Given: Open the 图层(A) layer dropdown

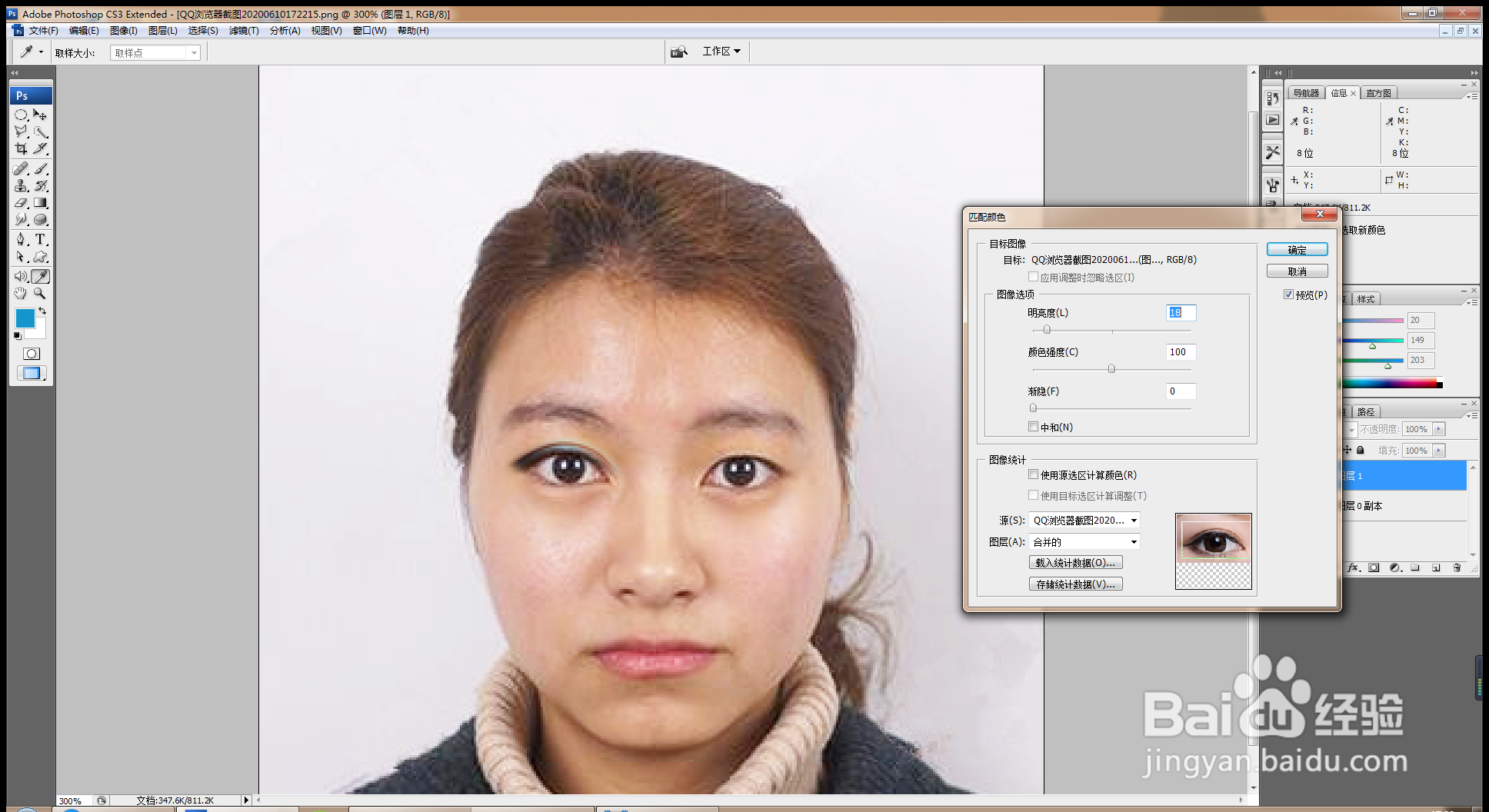Looking at the screenshot, I should 1084,542.
